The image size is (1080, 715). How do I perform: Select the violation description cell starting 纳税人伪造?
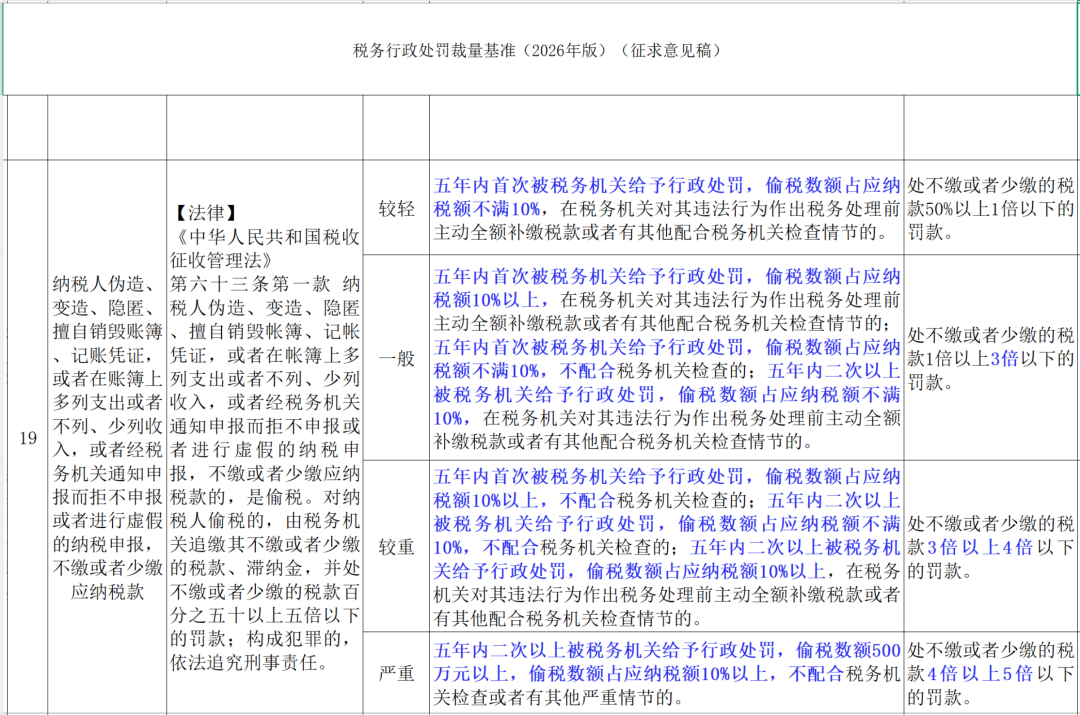[x=107, y=437]
